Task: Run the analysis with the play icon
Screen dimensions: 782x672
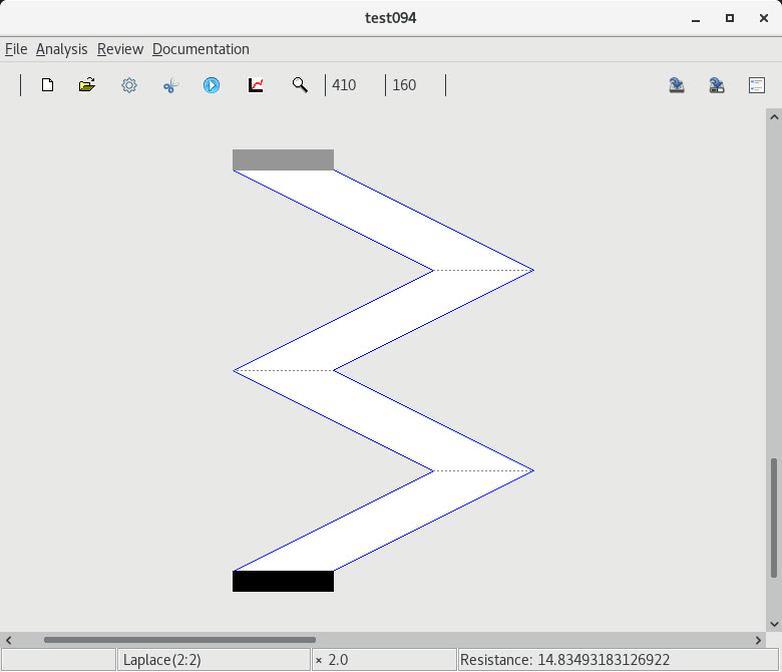Action: click(x=211, y=85)
